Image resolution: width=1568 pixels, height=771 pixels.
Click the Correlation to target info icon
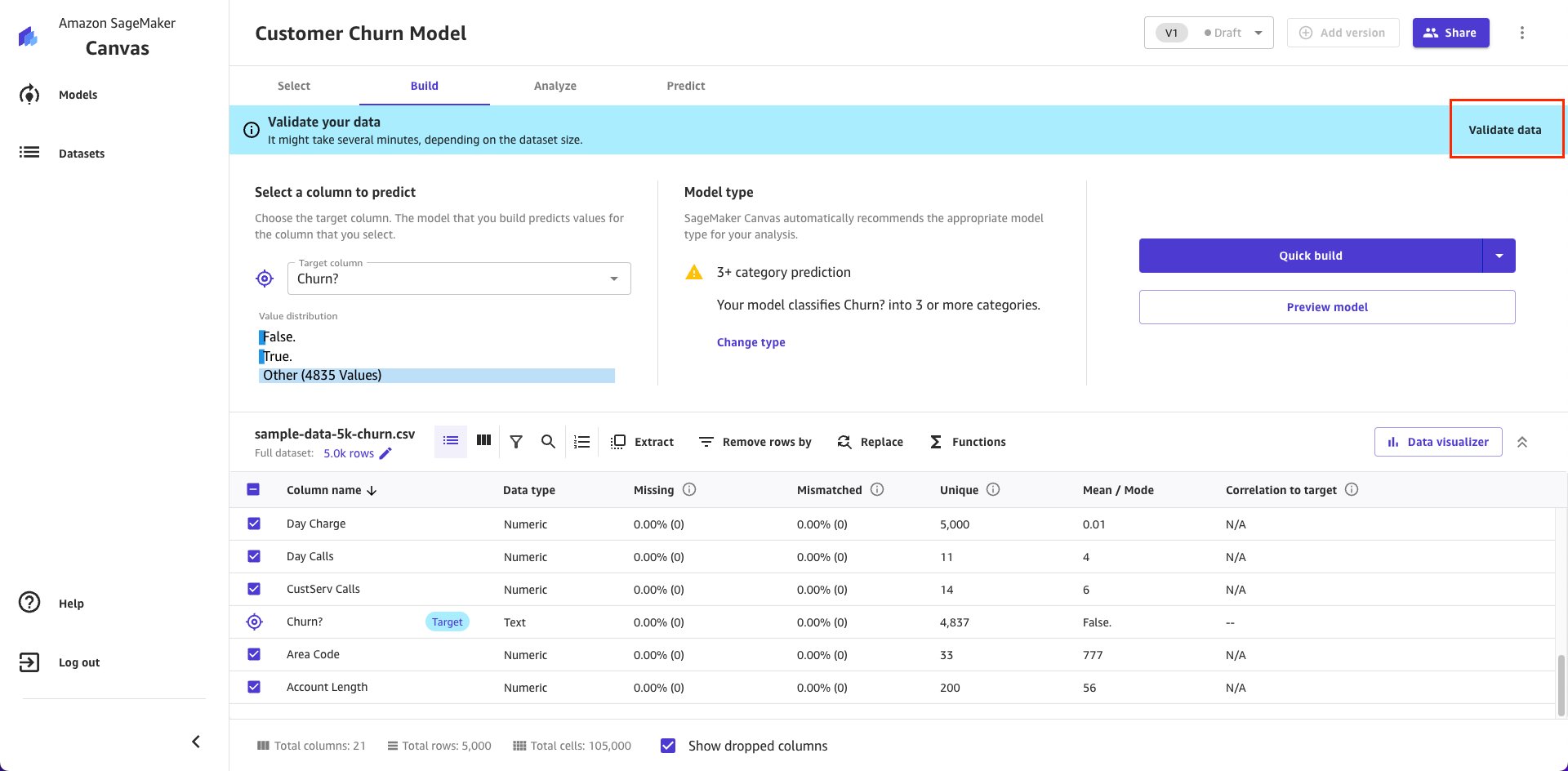pos(1352,489)
